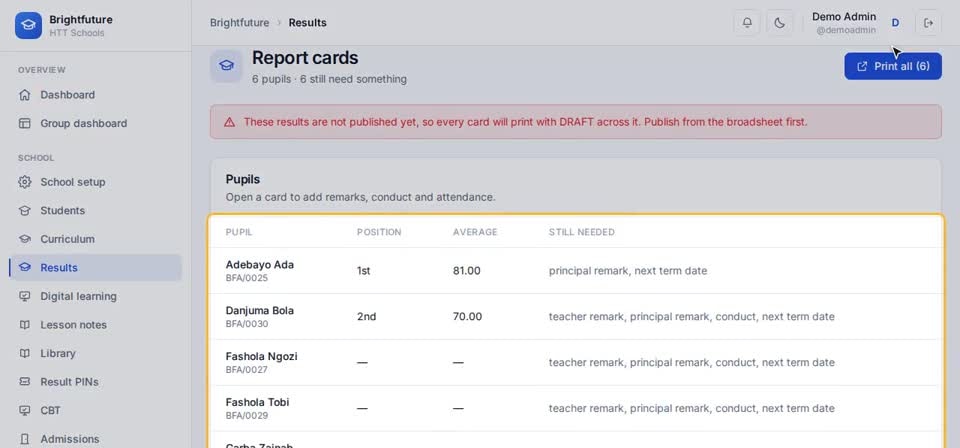960x448 pixels.
Task: Open Lesson notes page
Action: coord(96,324)
